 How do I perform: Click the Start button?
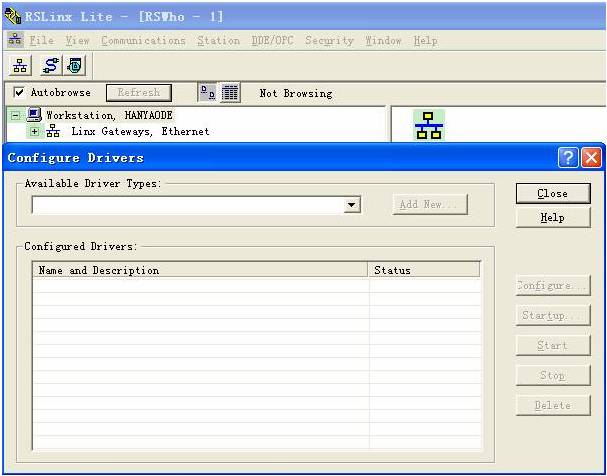coord(553,345)
